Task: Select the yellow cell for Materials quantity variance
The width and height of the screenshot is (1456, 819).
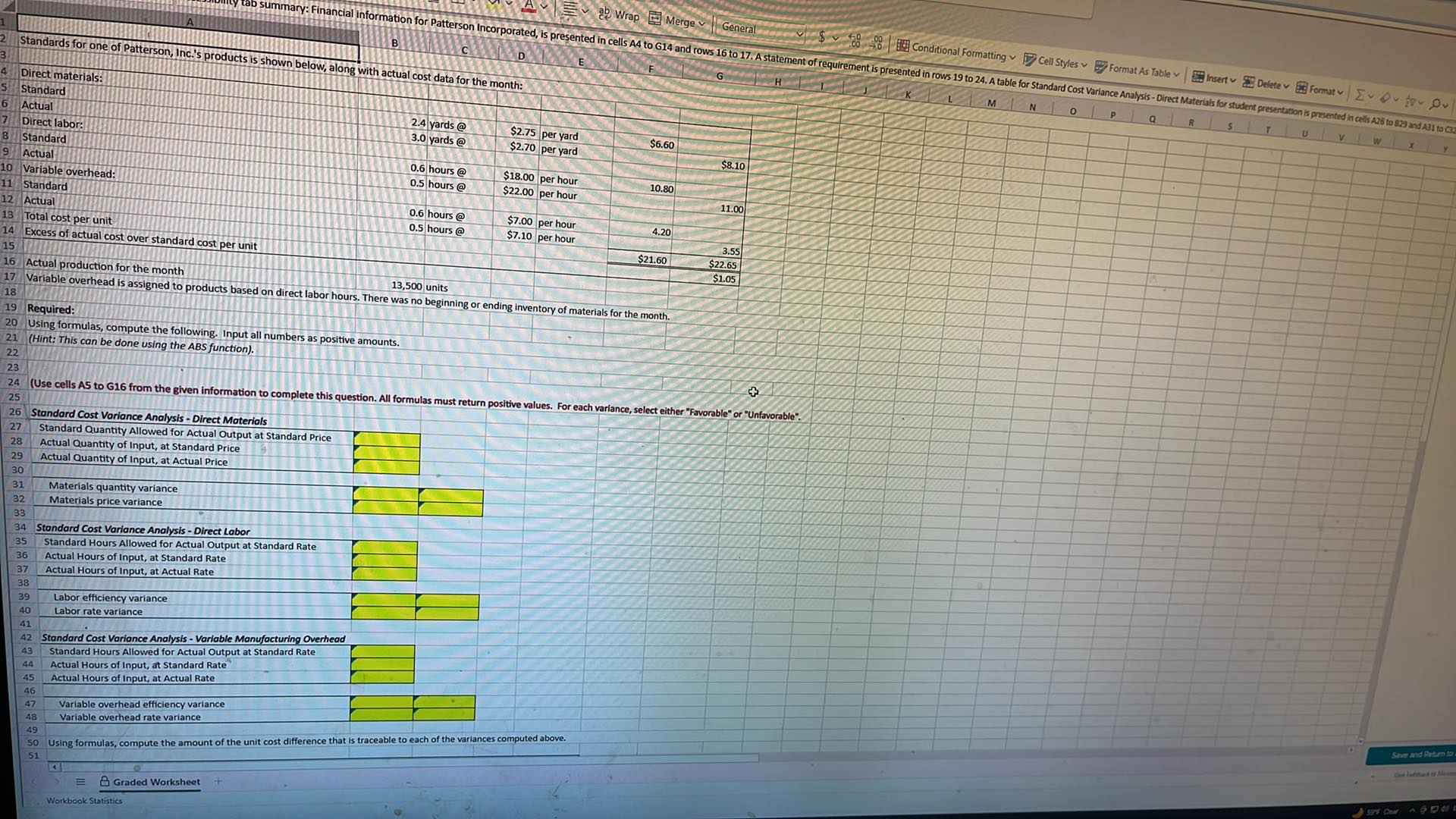Action: (385, 494)
